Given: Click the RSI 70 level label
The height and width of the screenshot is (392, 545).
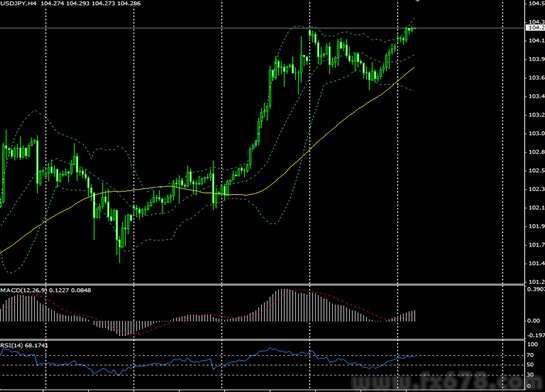Looking at the screenshot, I should tap(530, 355).
